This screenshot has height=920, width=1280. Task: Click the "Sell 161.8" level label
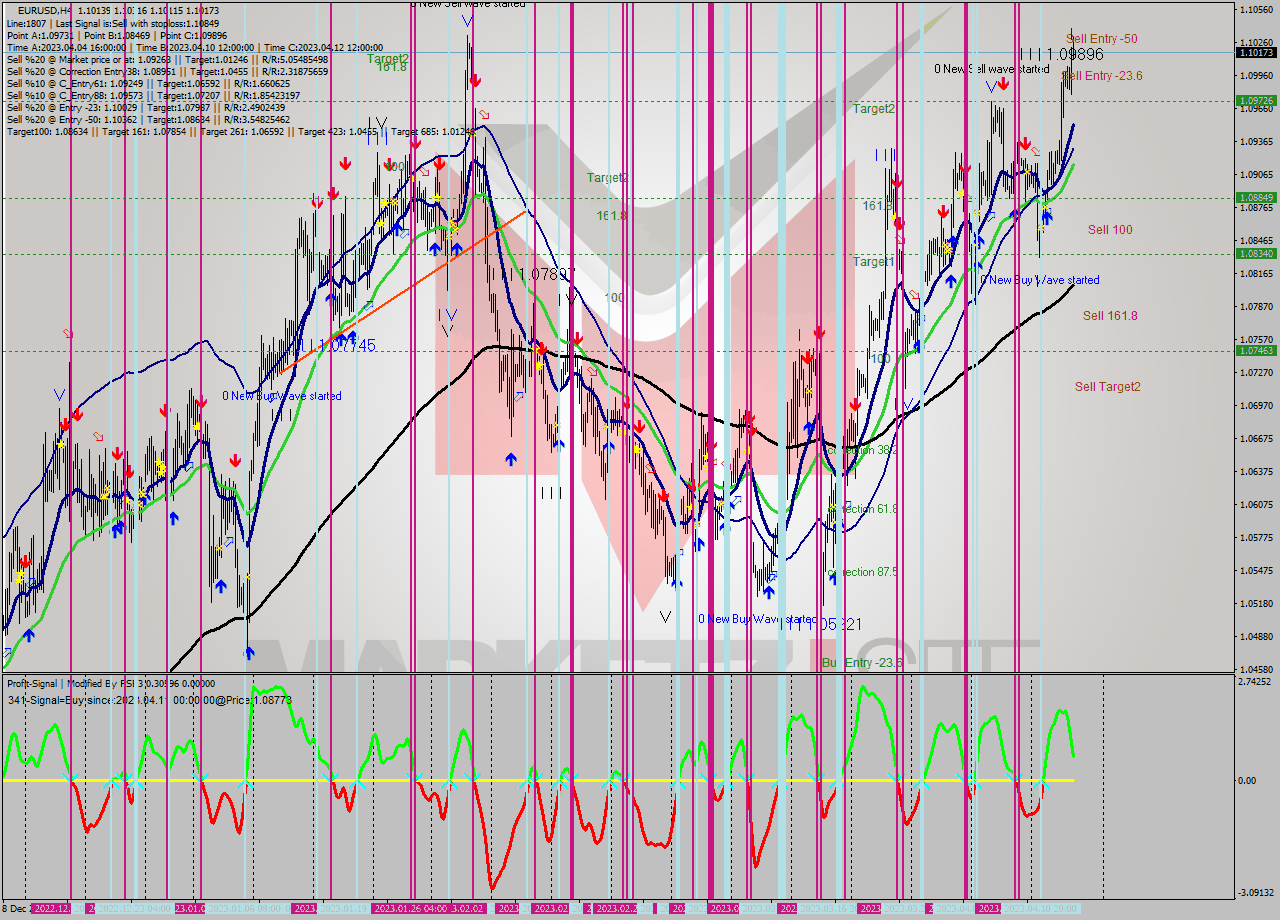pos(1110,316)
